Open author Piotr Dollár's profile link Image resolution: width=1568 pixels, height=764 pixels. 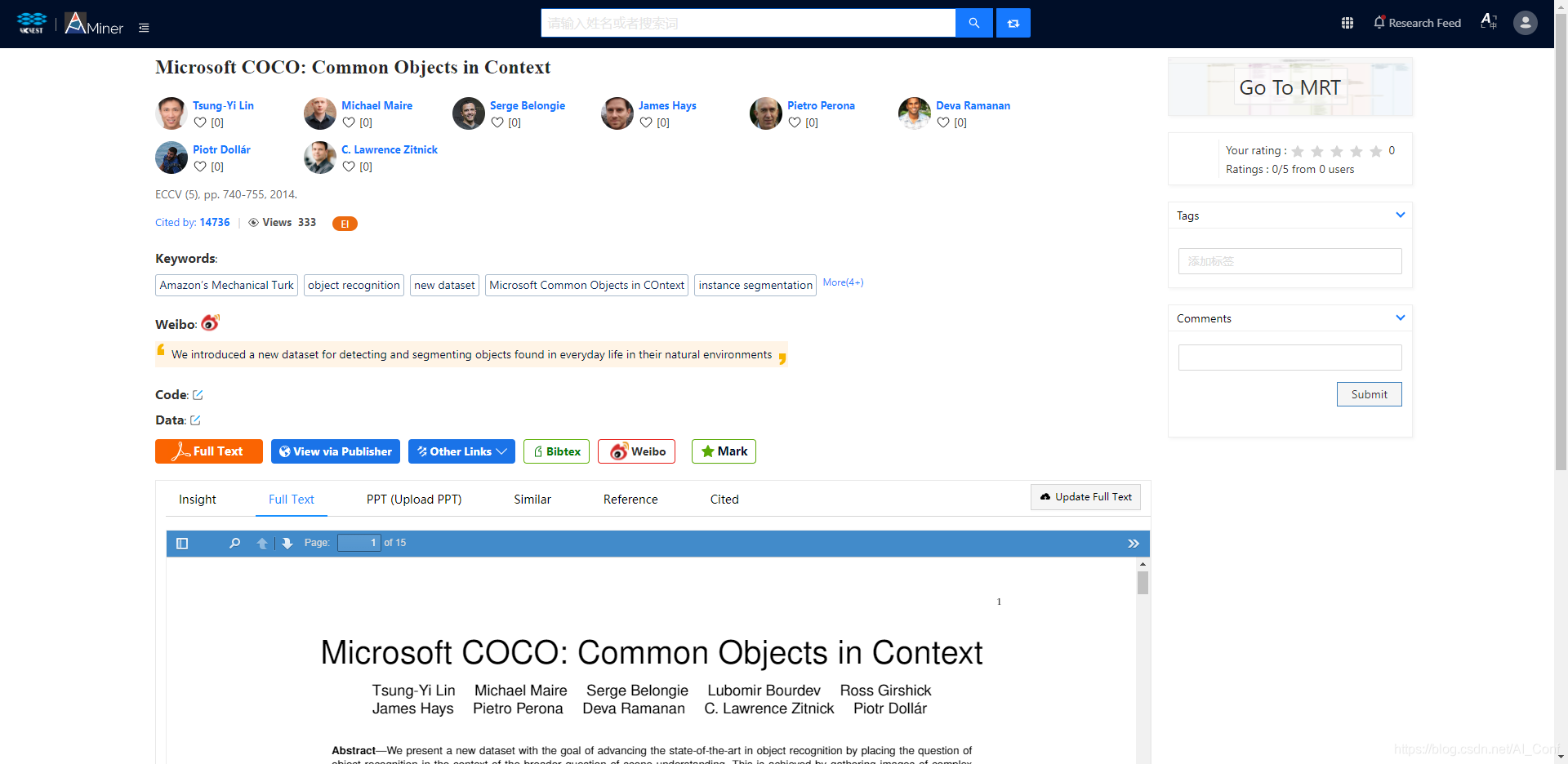(221, 149)
